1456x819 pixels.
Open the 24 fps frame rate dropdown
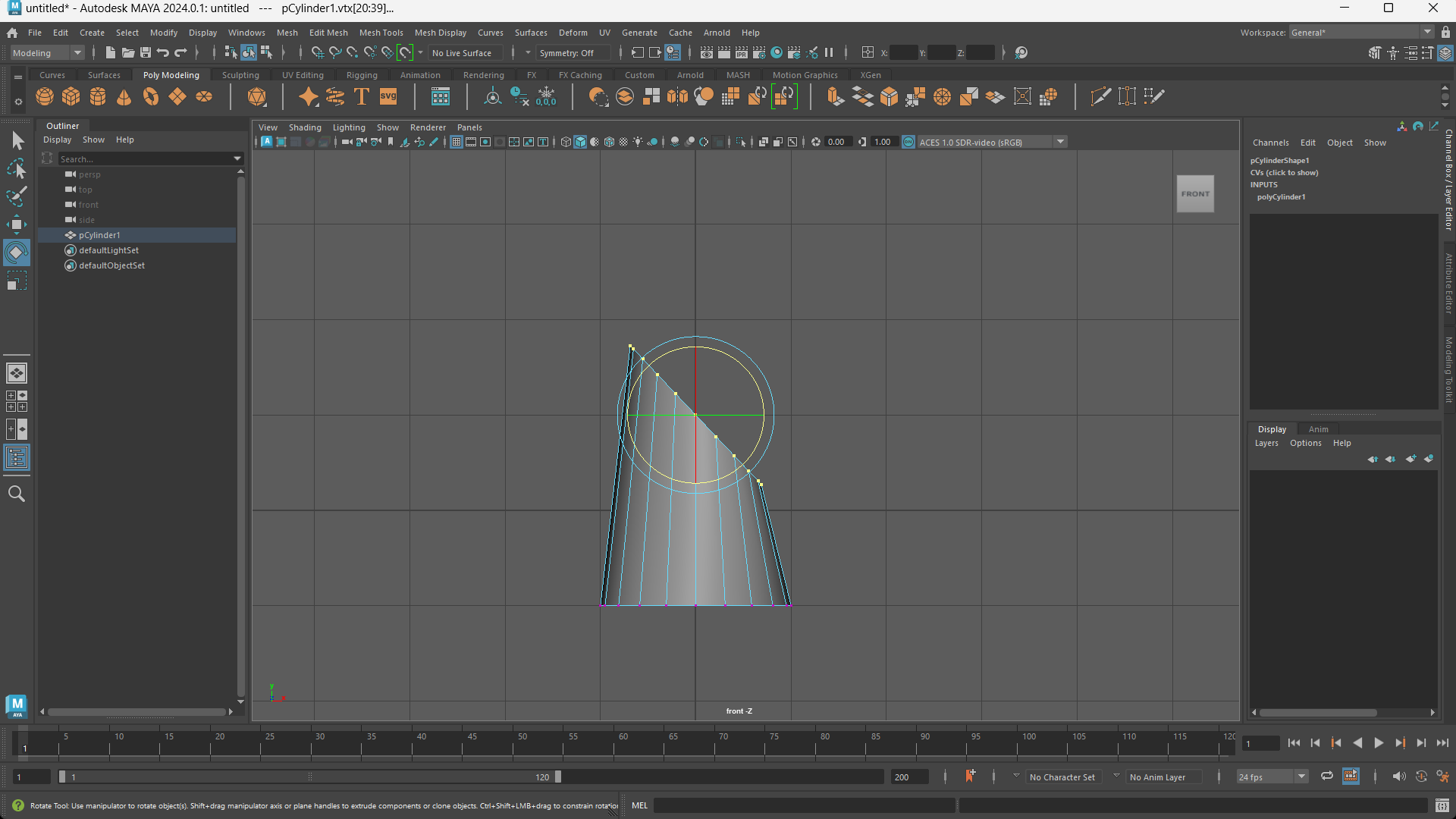[x=1301, y=777]
